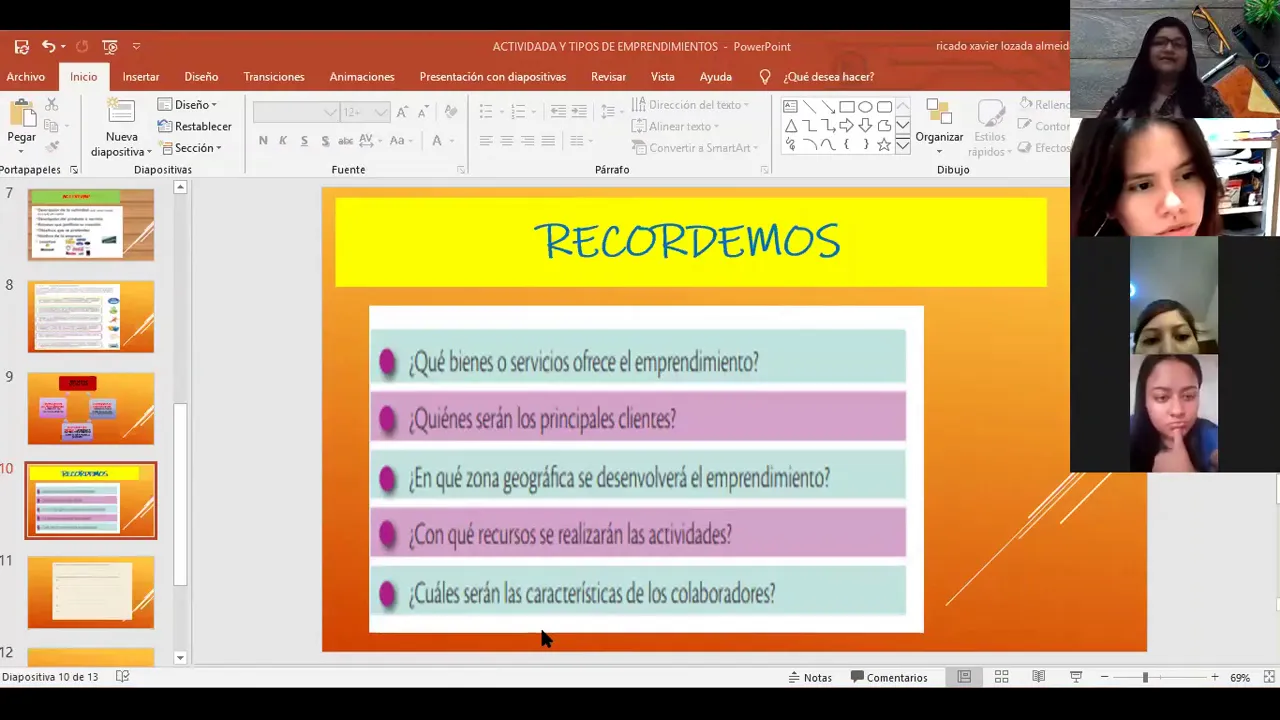Pick the right arrow shape in gallery

846,126
